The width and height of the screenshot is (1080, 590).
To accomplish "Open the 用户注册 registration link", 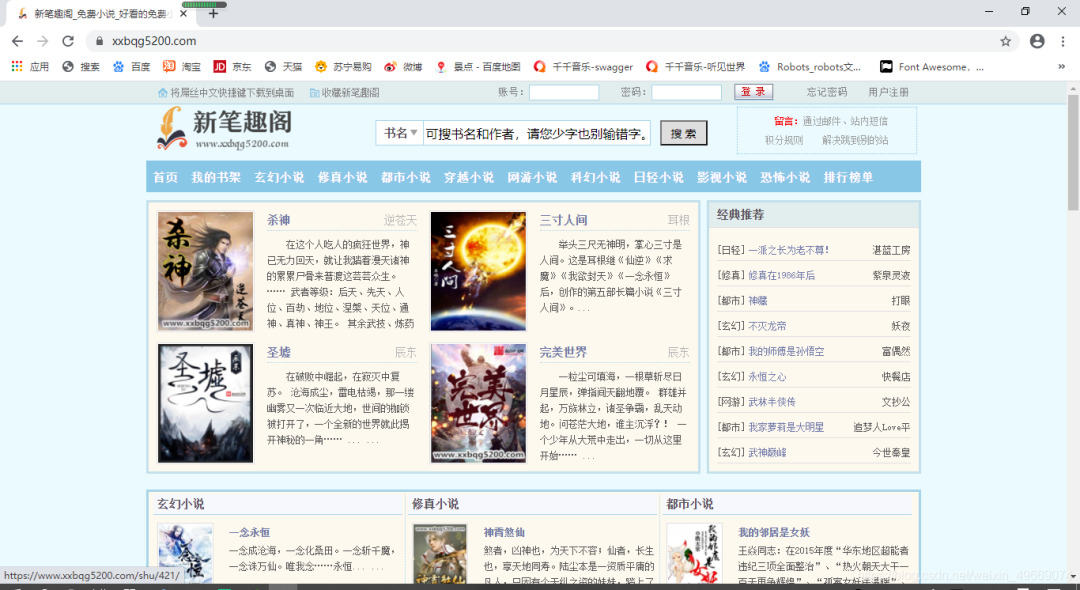I will (x=889, y=92).
